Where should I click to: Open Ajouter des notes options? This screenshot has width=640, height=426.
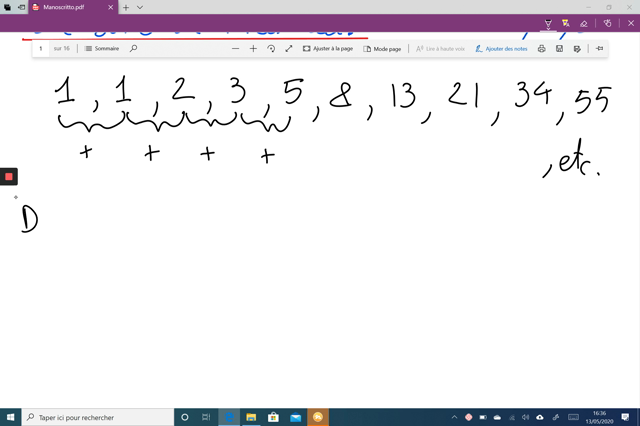[501, 48]
